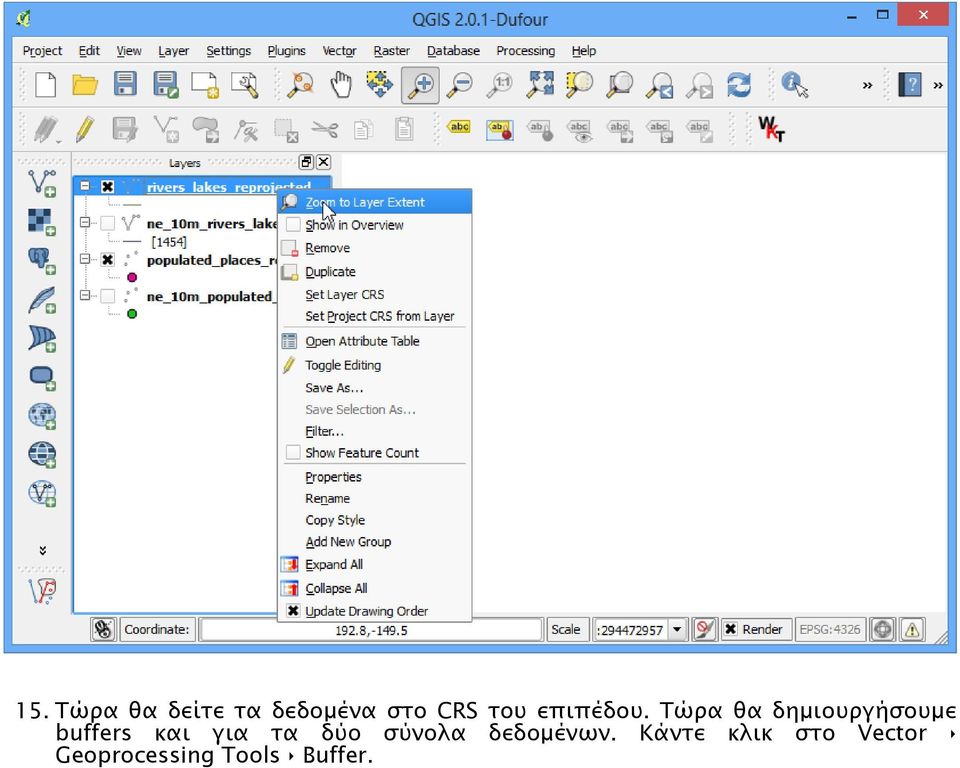Click the Save As floppy icon with pencil

pyautogui.click(x=165, y=85)
